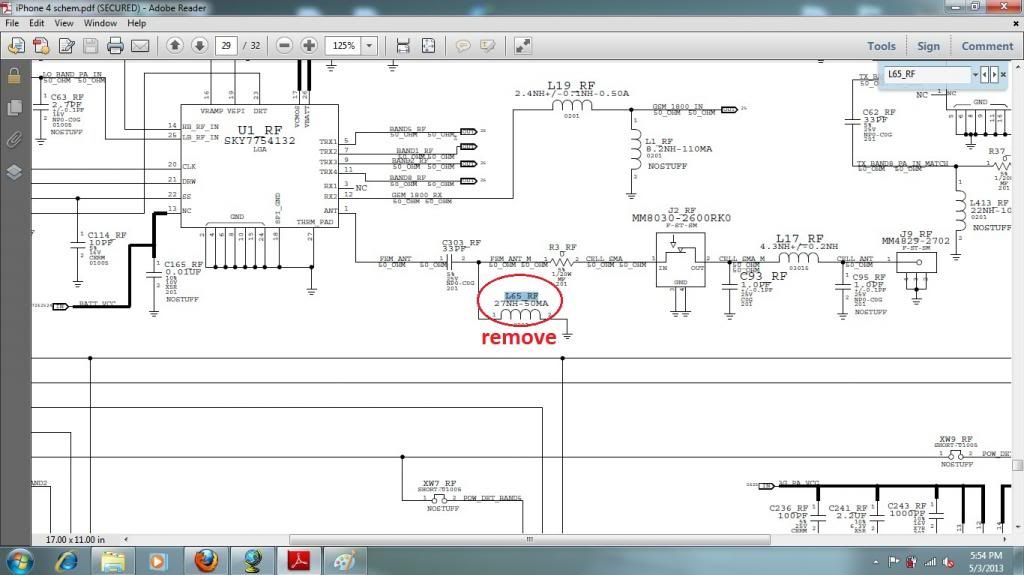Toggle fit one full page view
1024x575 pixels.
coord(428,46)
